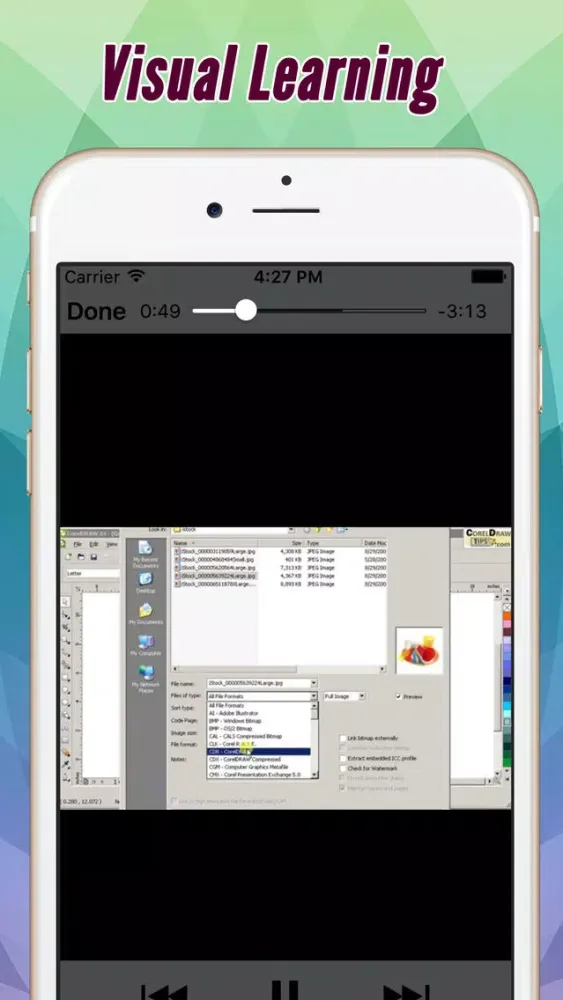Choose AI - Adobe Illustrator format
563x1000 pixels.
pyautogui.click(x=259, y=714)
